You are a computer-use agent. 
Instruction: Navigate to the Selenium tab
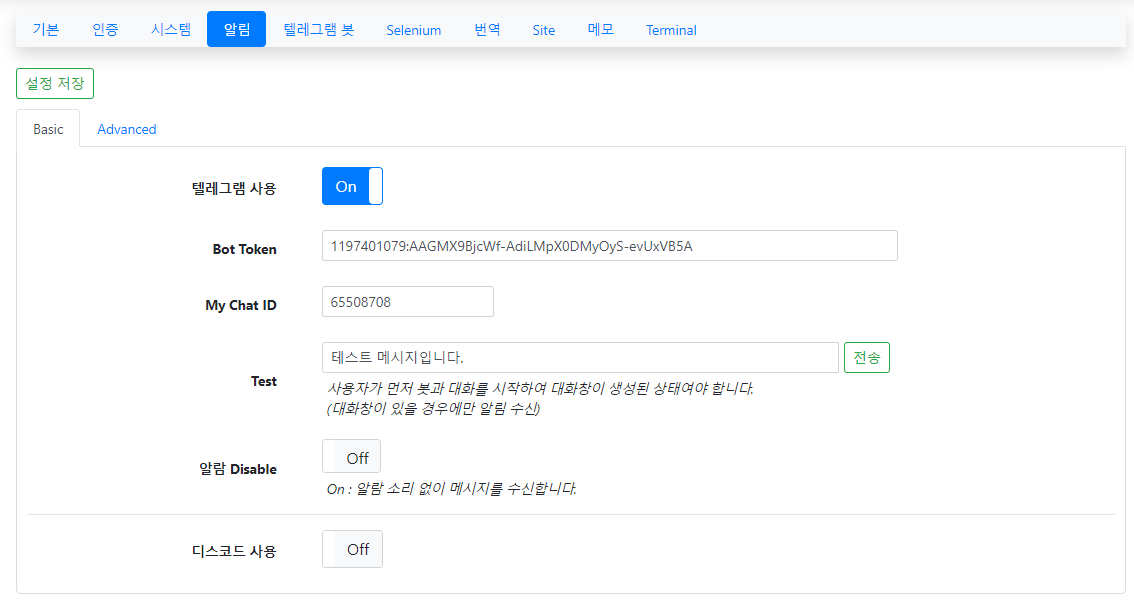[413, 30]
